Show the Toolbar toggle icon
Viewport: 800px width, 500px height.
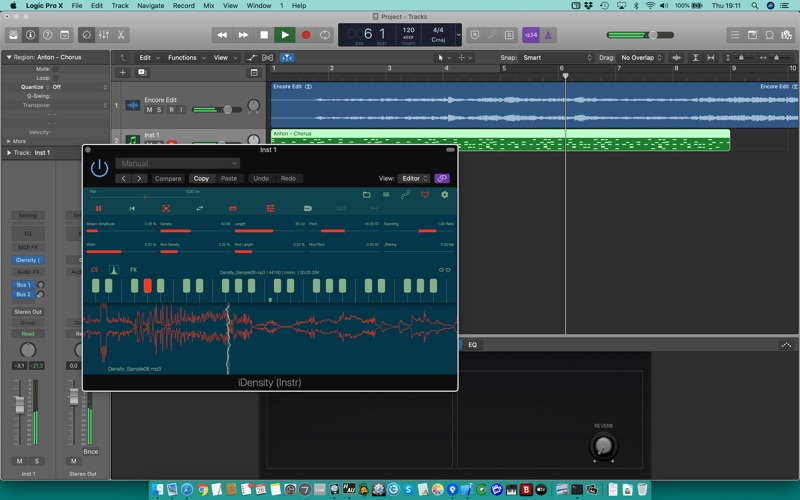point(65,35)
